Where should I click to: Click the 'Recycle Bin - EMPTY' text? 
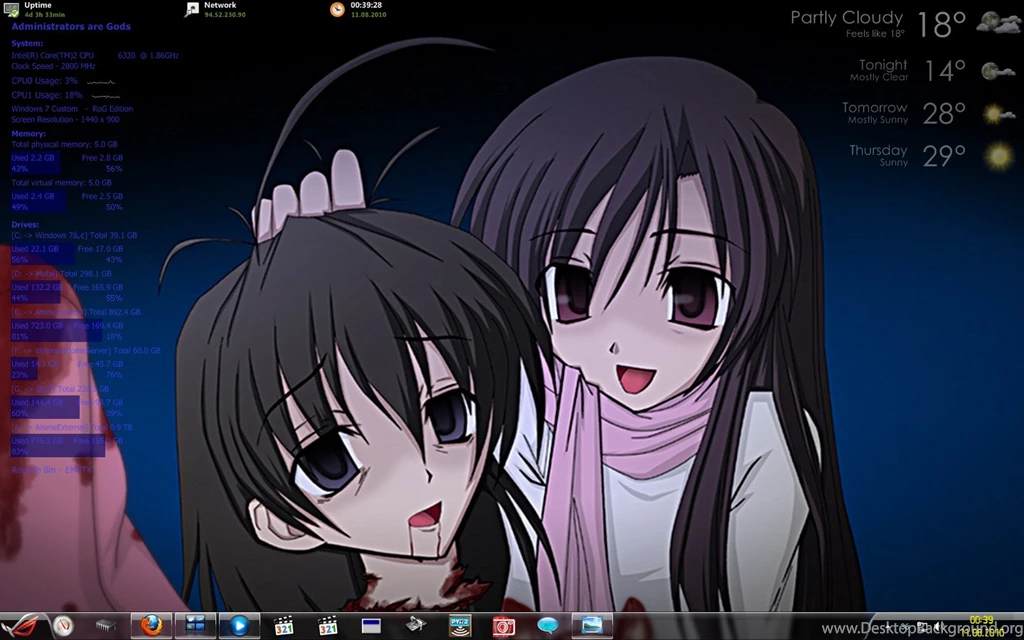coord(52,470)
